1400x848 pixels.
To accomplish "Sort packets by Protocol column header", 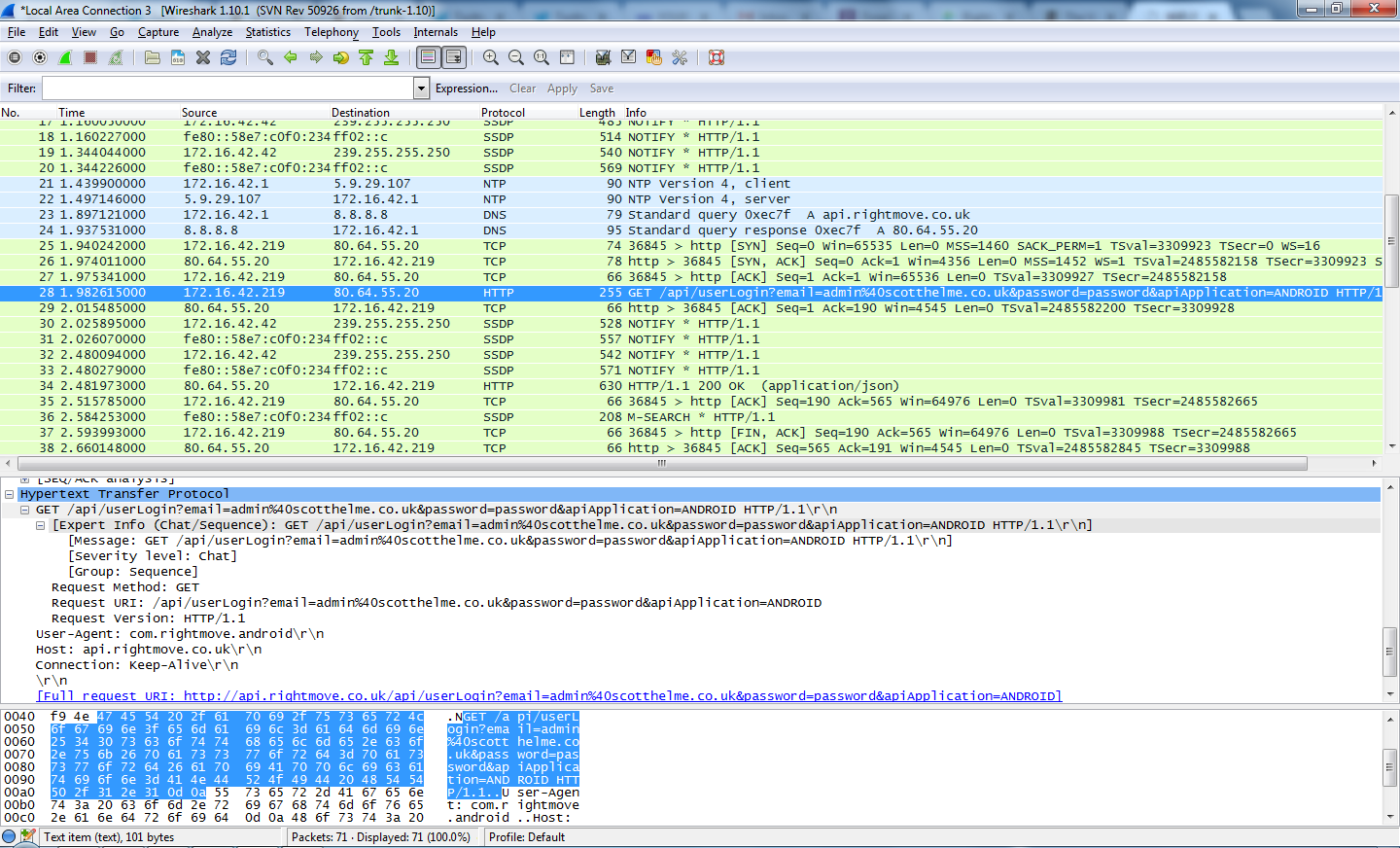I will [x=503, y=113].
